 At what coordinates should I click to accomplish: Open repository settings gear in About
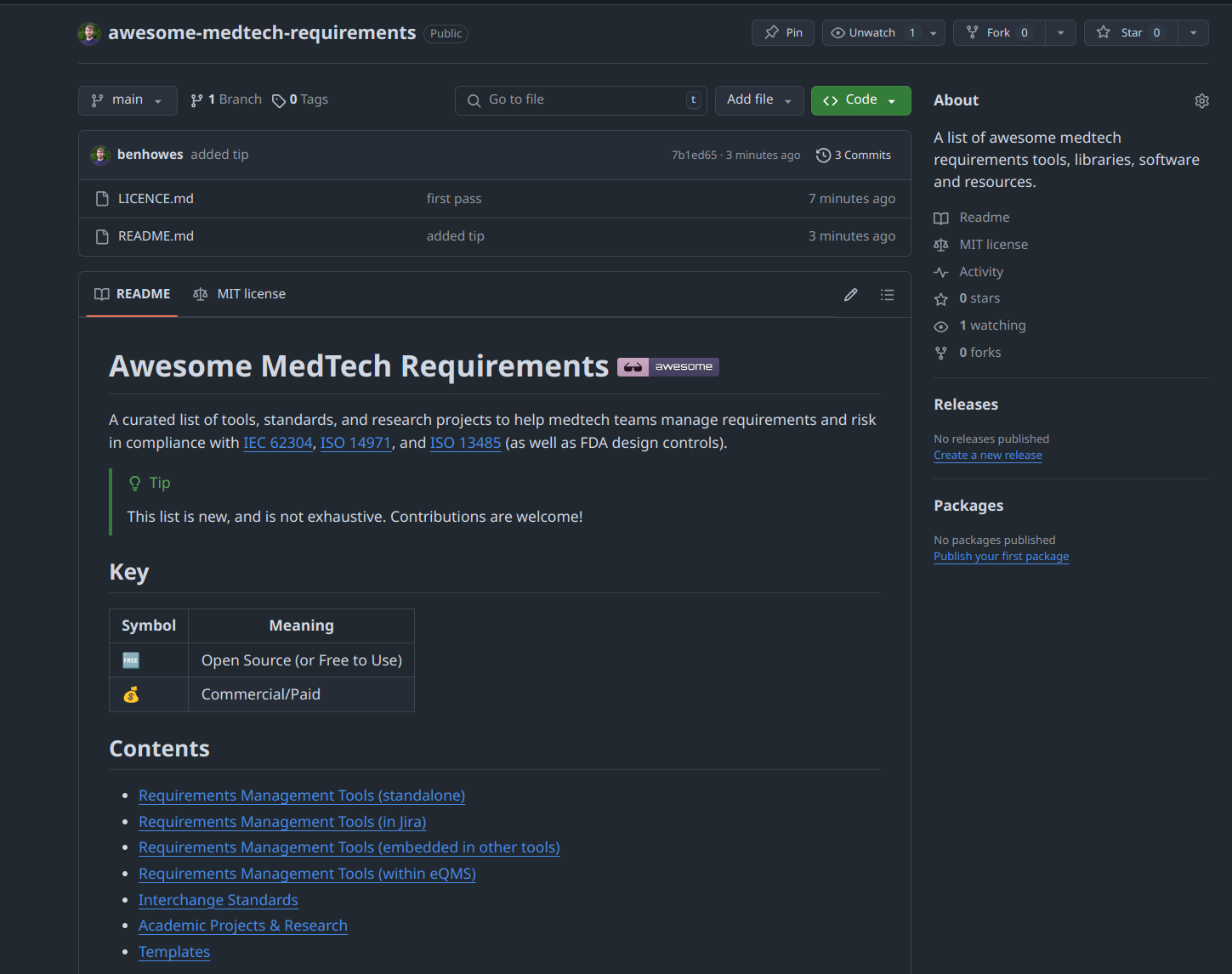point(1201,101)
